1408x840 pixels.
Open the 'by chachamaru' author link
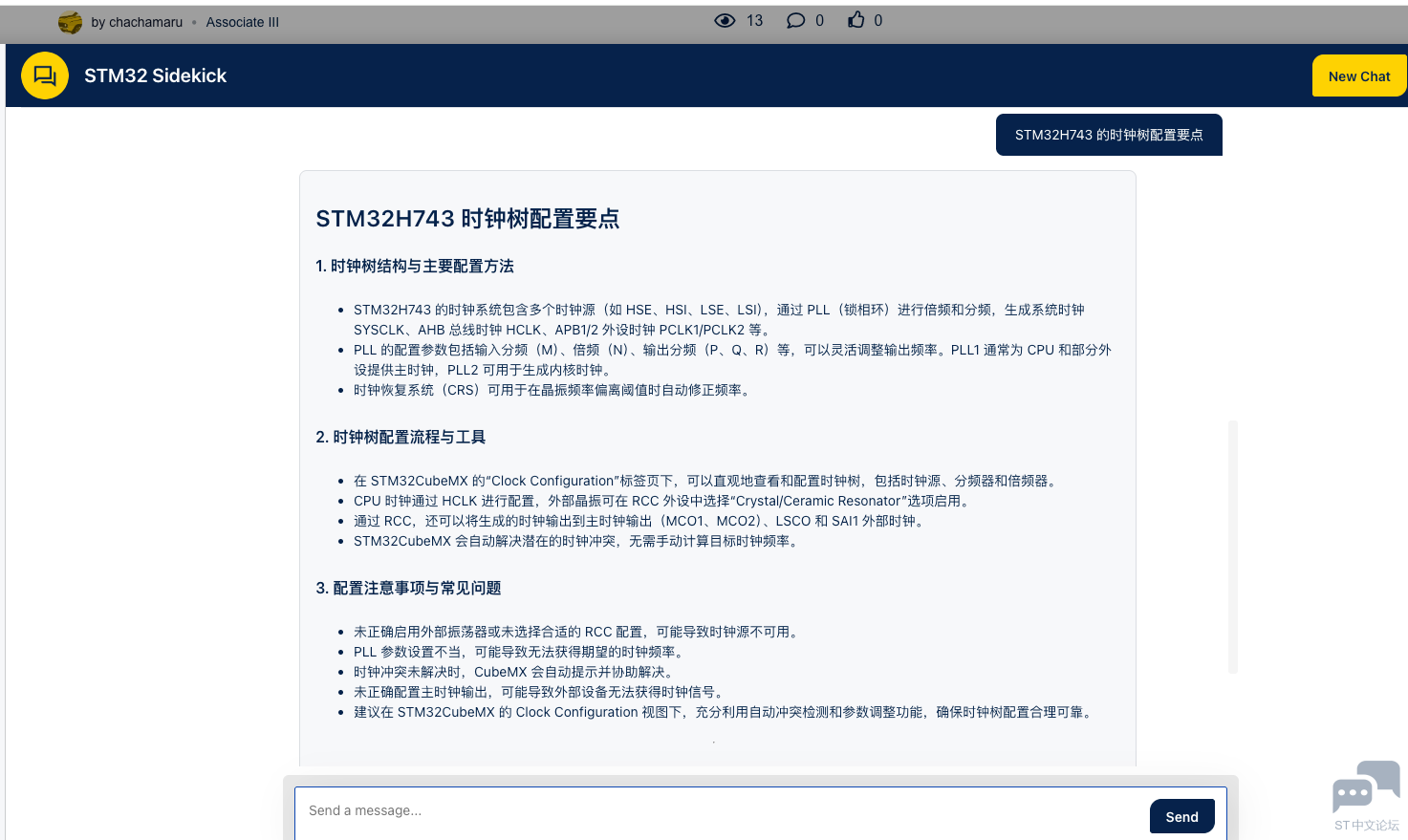coord(138,21)
